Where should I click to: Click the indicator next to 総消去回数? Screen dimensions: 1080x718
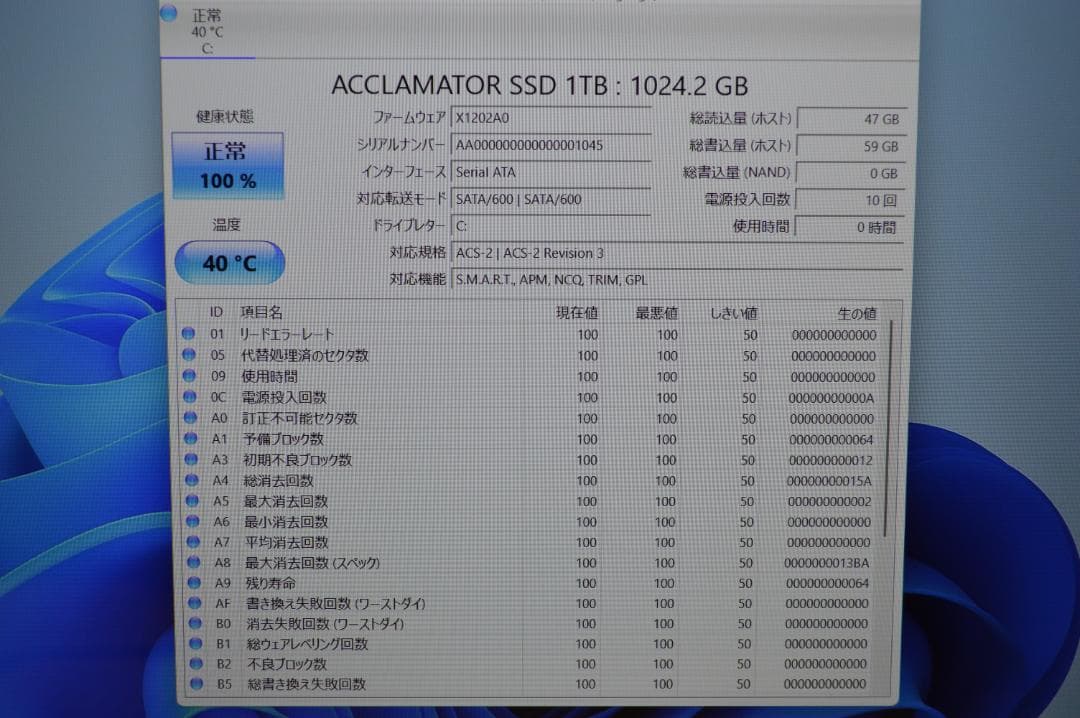(x=192, y=480)
